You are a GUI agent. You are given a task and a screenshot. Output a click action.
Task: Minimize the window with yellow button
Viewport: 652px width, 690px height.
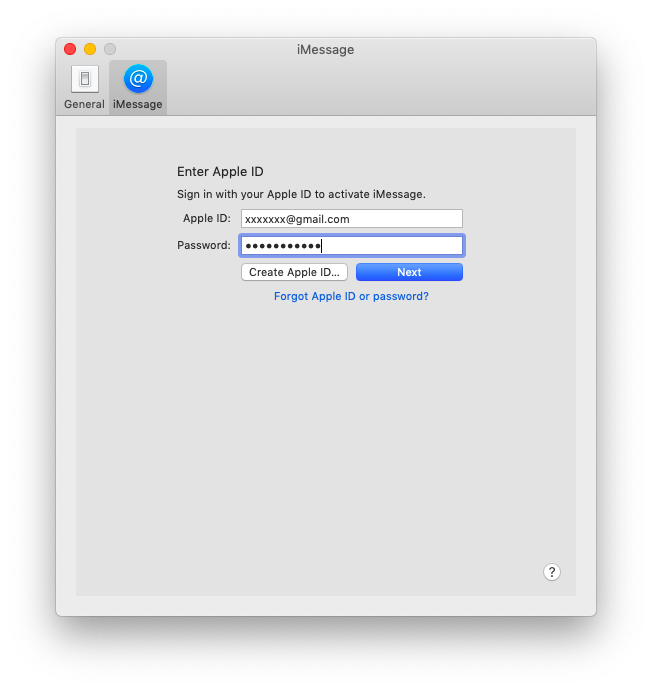tap(90, 49)
